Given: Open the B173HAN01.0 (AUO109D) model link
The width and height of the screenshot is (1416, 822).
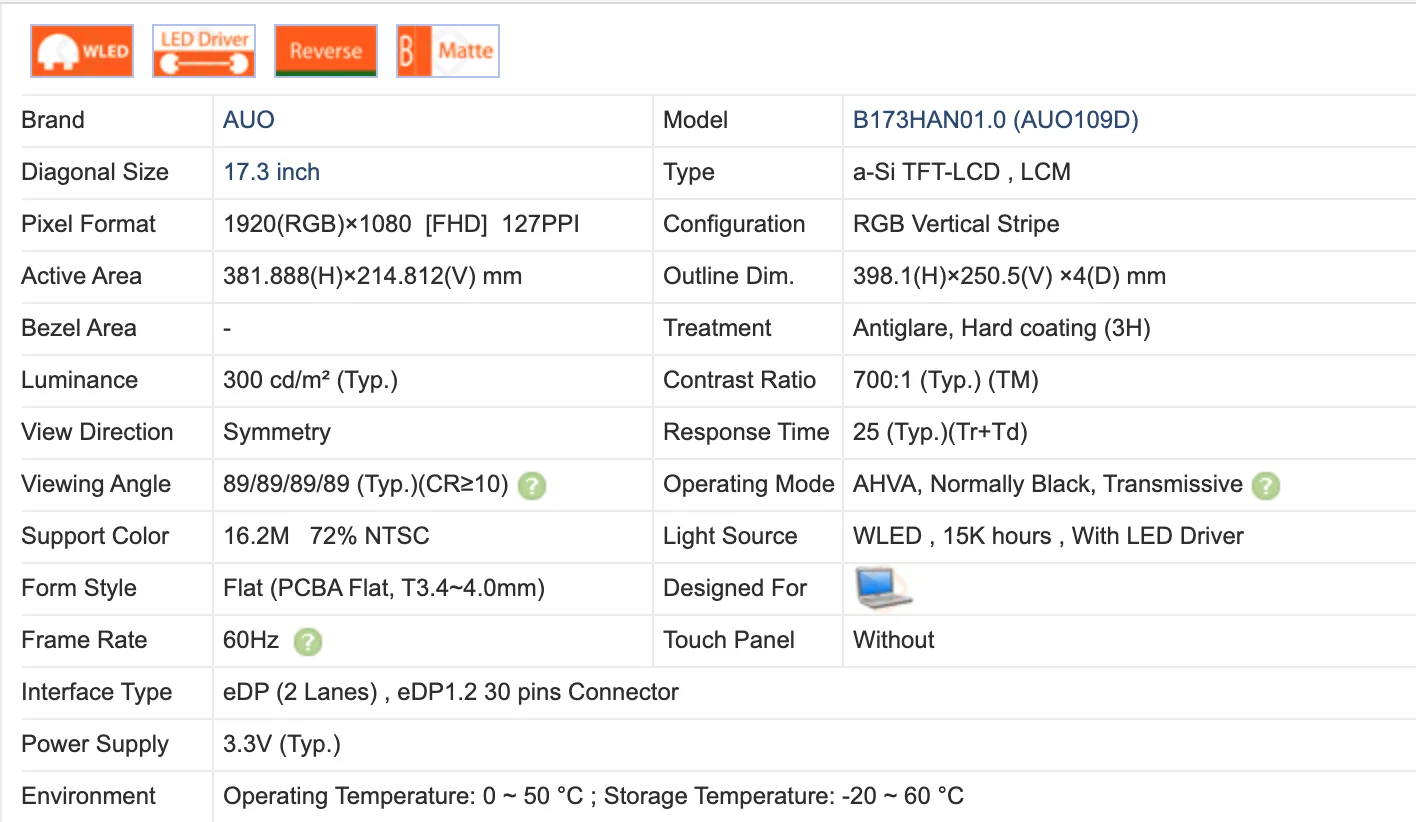Looking at the screenshot, I should (x=996, y=120).
